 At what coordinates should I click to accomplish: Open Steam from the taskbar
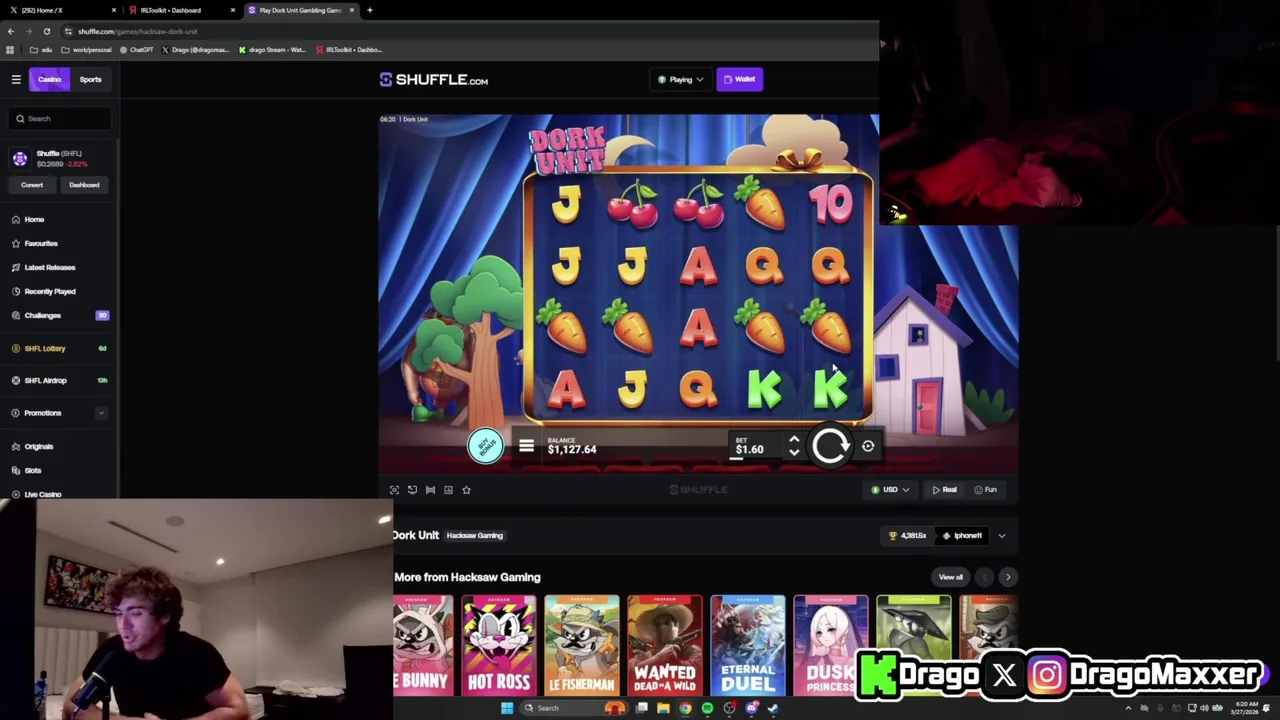(773, 708)
